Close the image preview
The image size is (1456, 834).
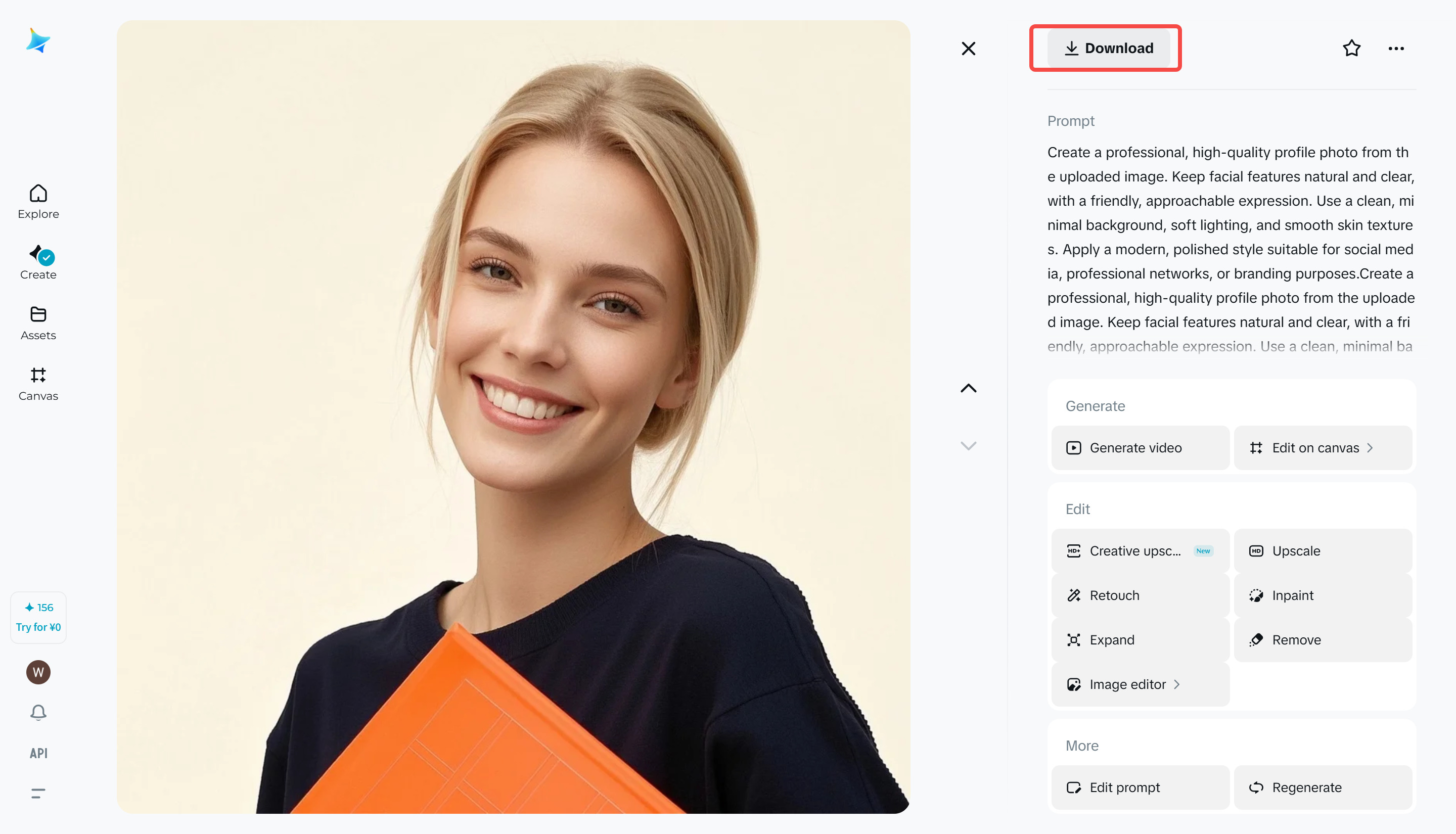point(969,48)
